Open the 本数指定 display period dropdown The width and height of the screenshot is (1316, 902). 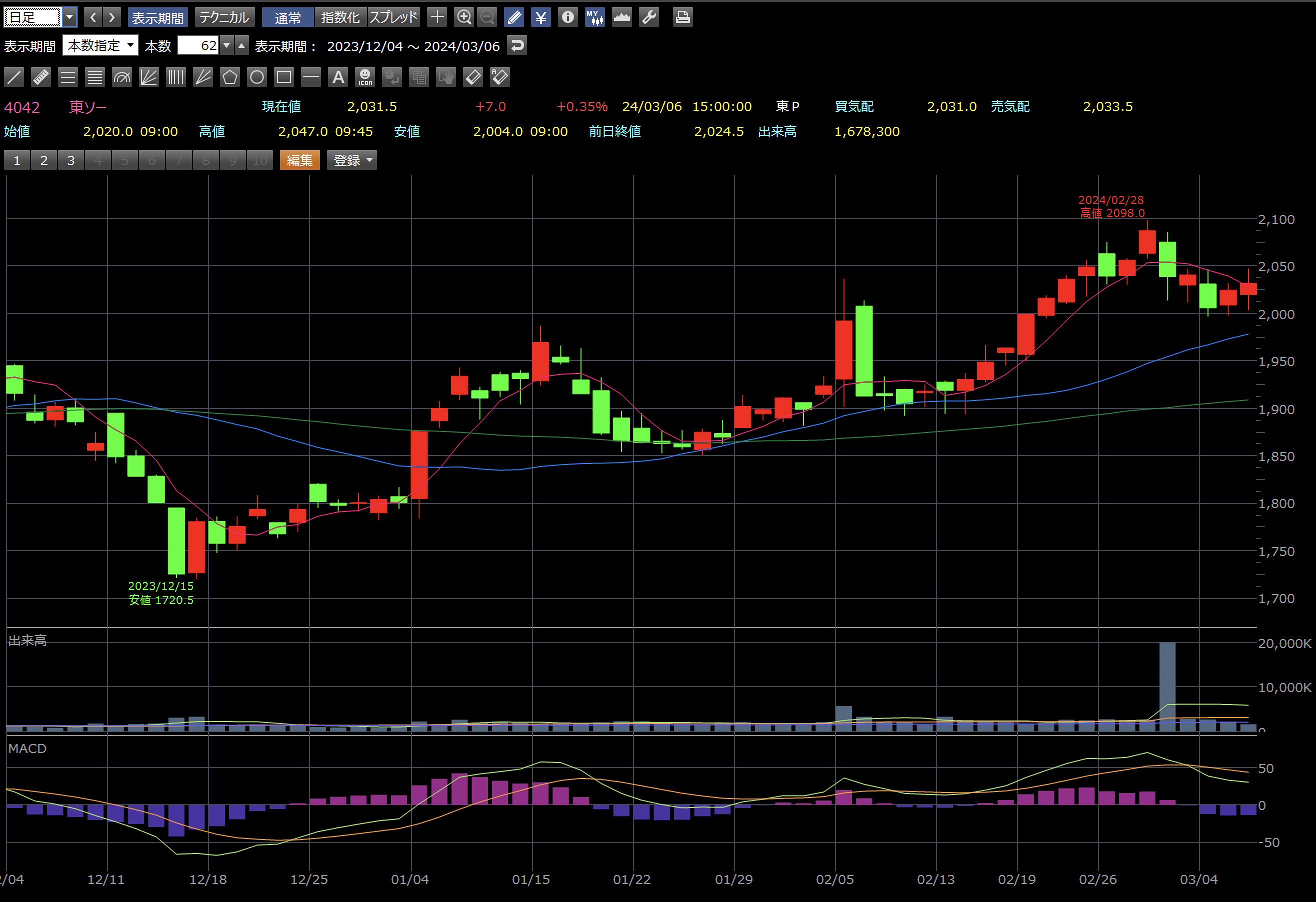[x=100, y=45]
